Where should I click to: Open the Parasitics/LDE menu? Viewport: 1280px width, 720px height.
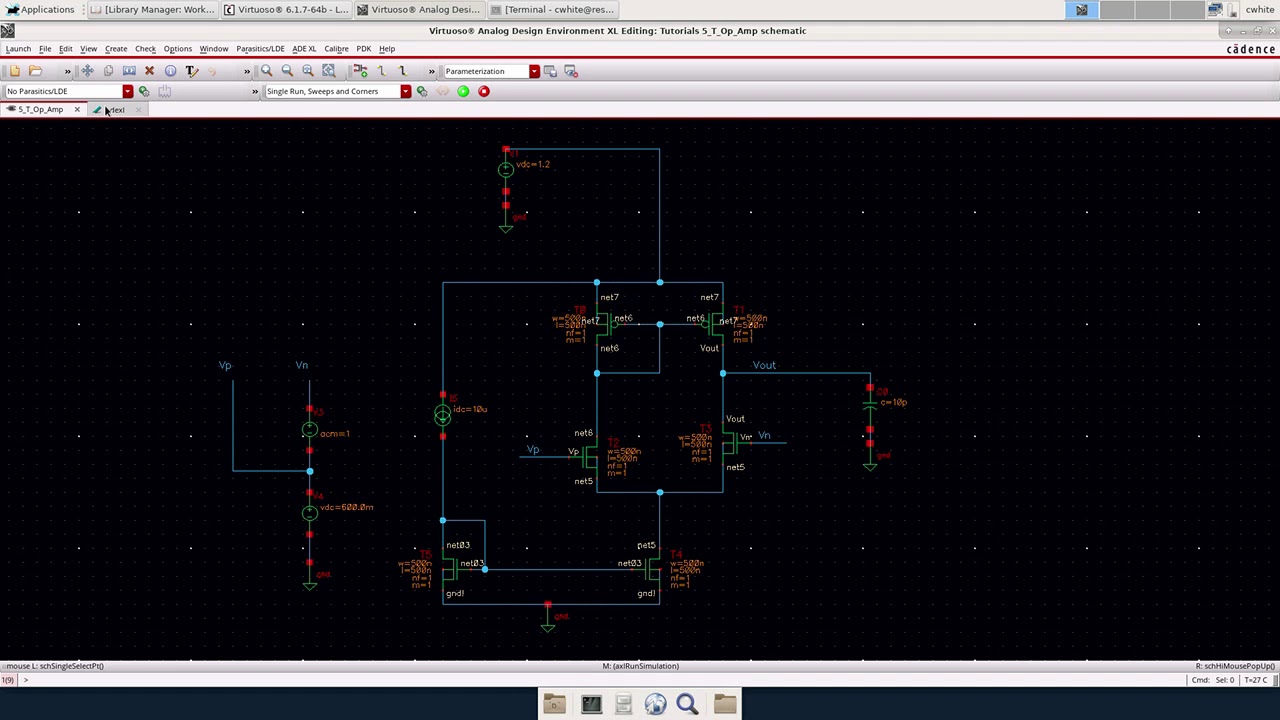click(x=260, y=48)
